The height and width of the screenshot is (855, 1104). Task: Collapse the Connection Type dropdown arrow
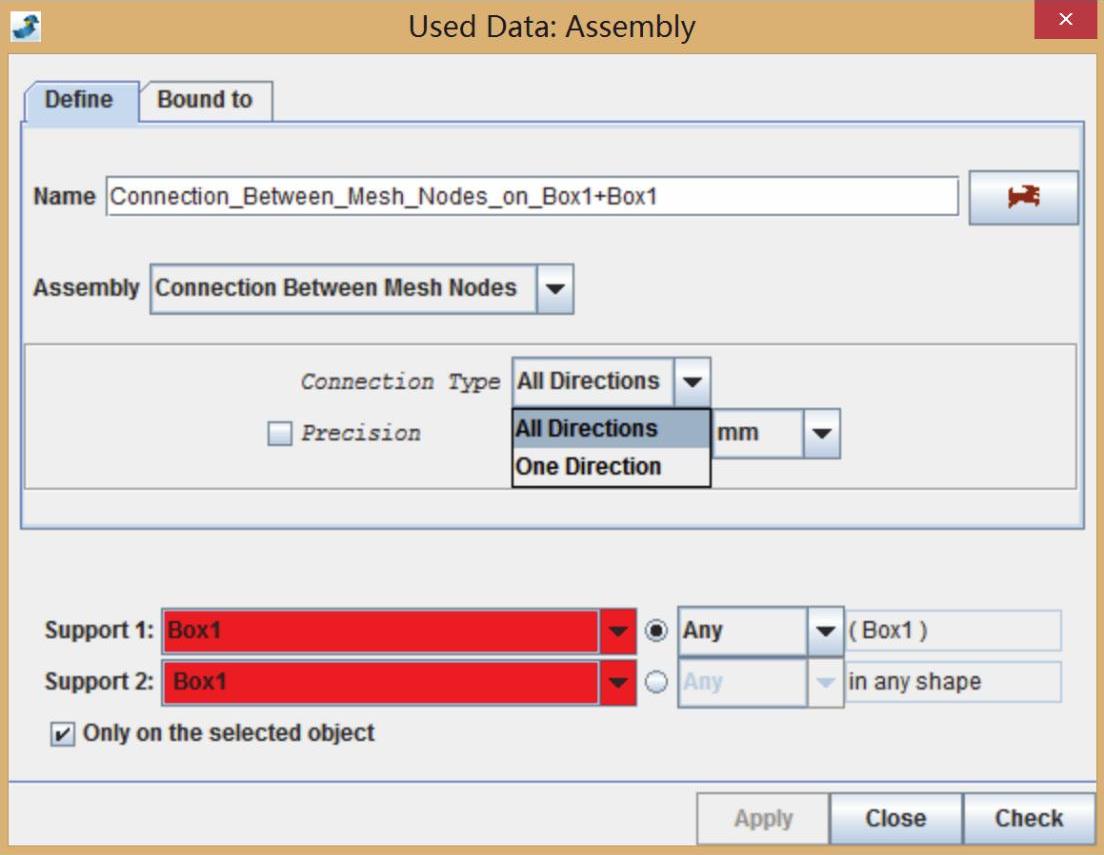(x=692, y=382)
